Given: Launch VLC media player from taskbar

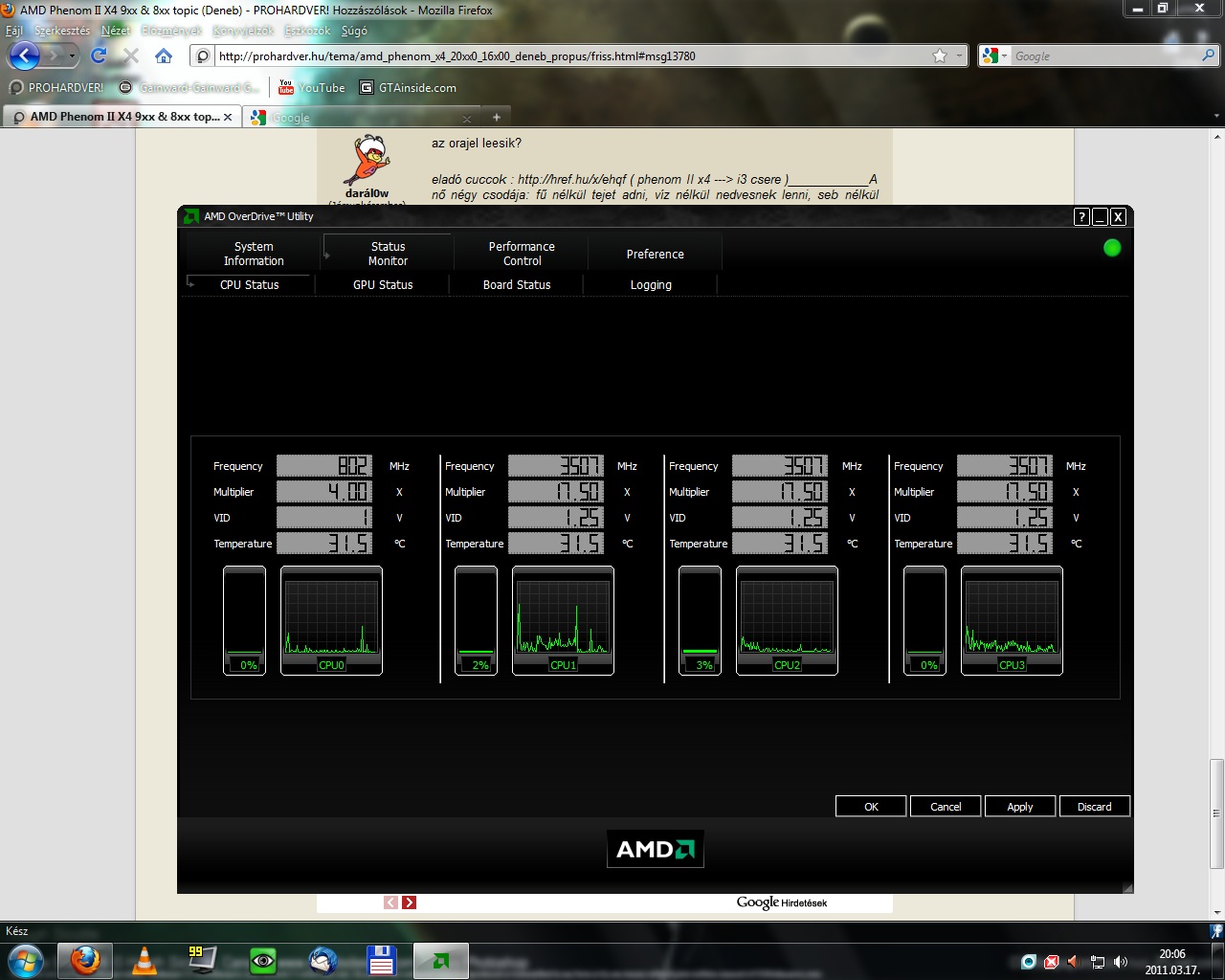Looking at the screenshot, I should tap(144, 960).
